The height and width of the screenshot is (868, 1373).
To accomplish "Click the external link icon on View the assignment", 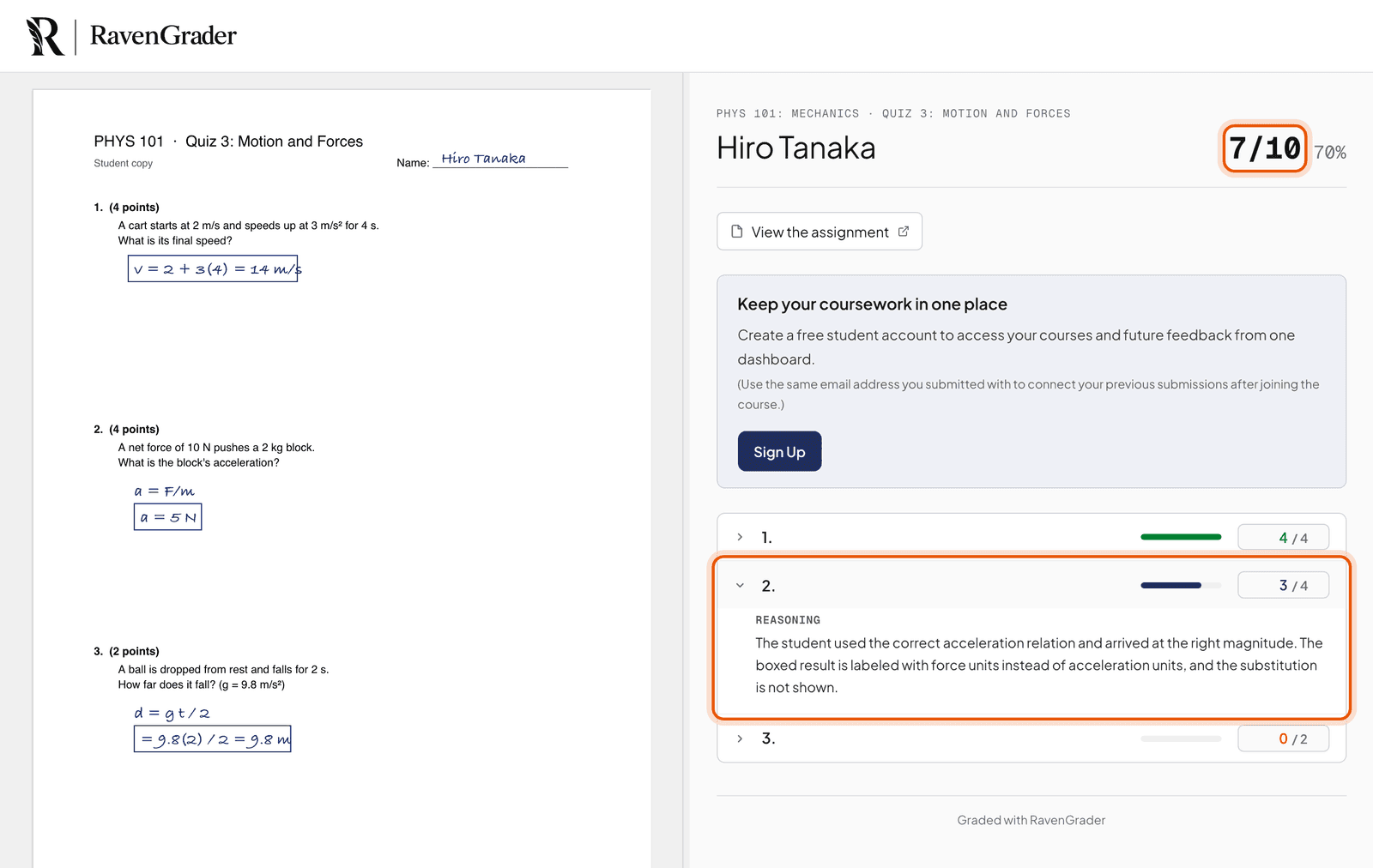I will [x=904, y=232].
